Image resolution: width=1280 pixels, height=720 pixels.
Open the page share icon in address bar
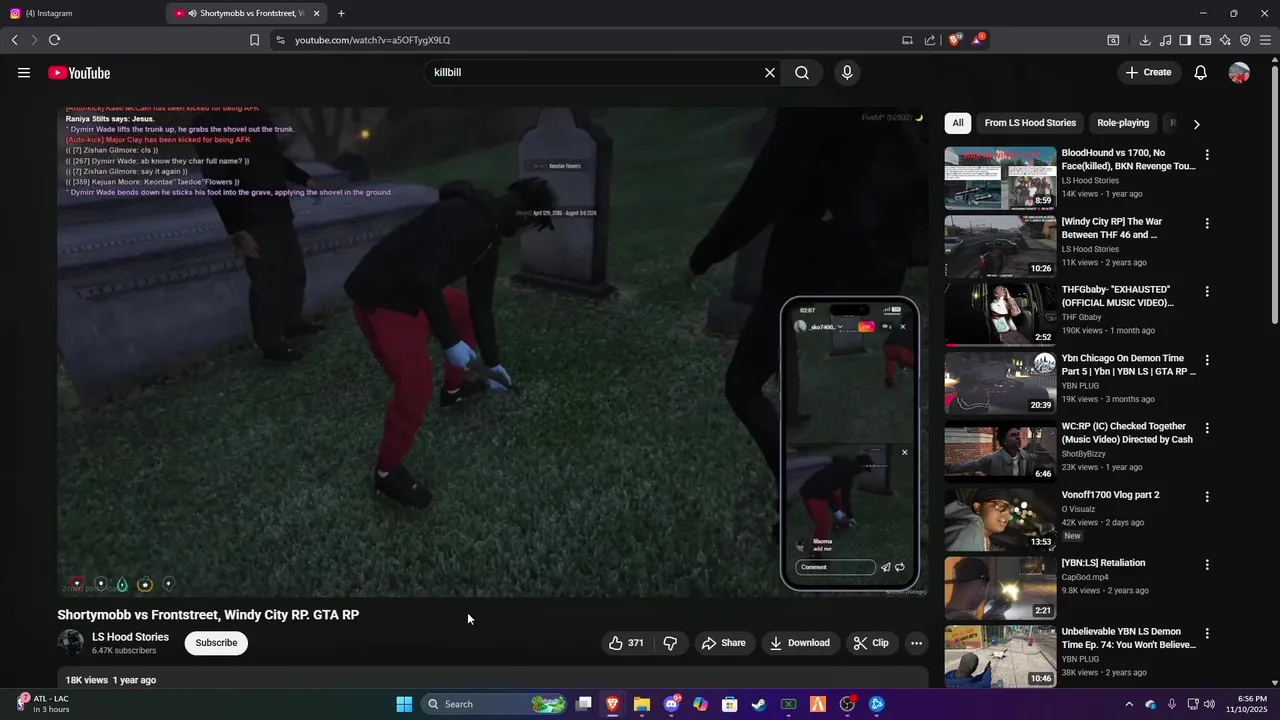930,40
